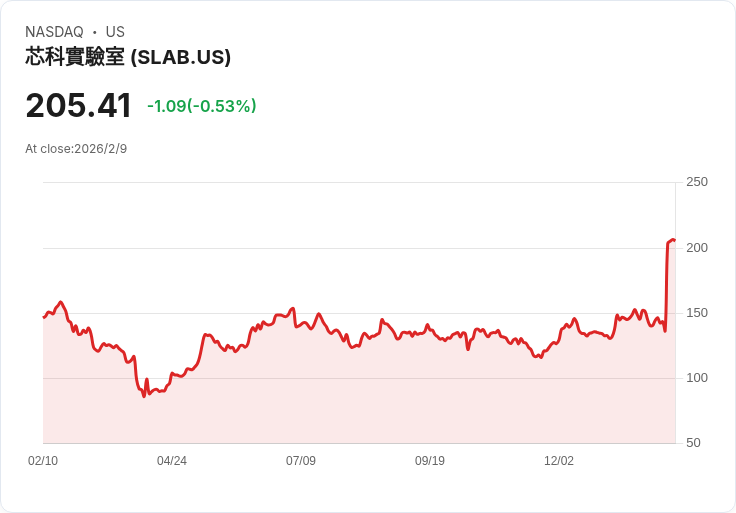Click the 205.41 current price

pyautogui.click(x=78, y=105)
